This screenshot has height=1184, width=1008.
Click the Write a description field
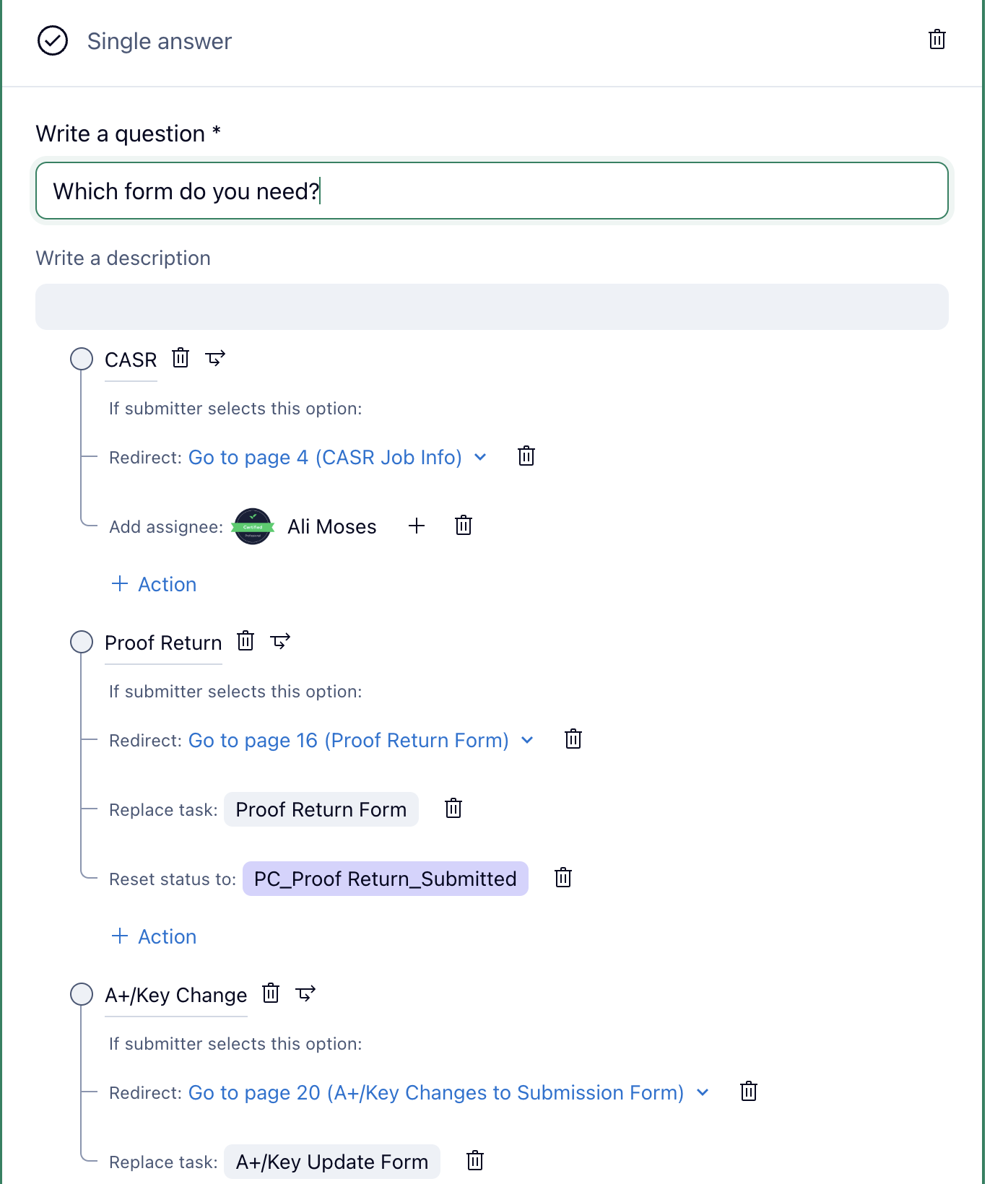(x=492, y=307)
